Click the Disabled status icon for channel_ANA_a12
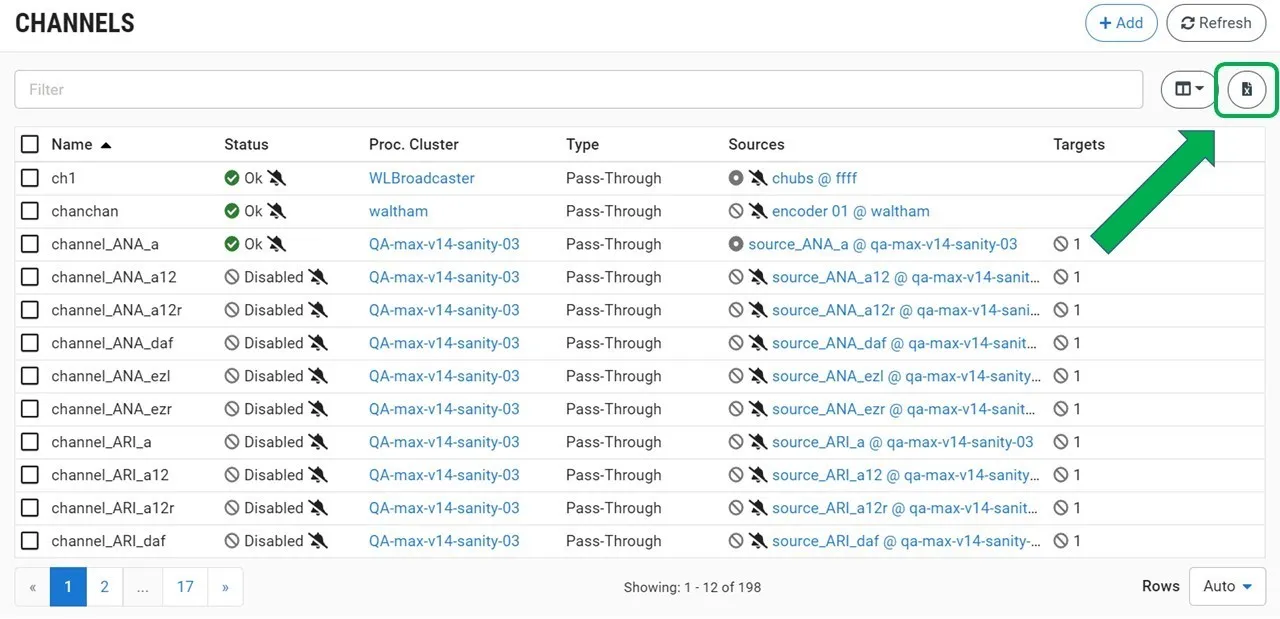Image resolution: width=1280 pixels, height=619 pixels. click(232, 277)
